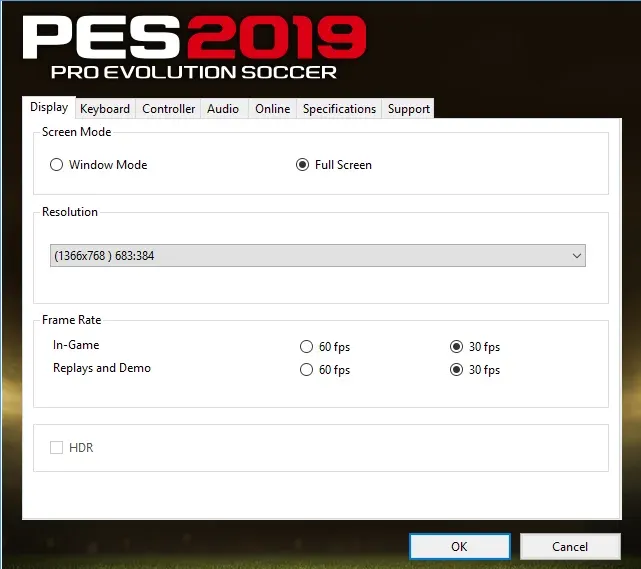641x569 pixels.
Task: Set Replays and Demo to 30 fps
Action: click(x=457, y=370)
